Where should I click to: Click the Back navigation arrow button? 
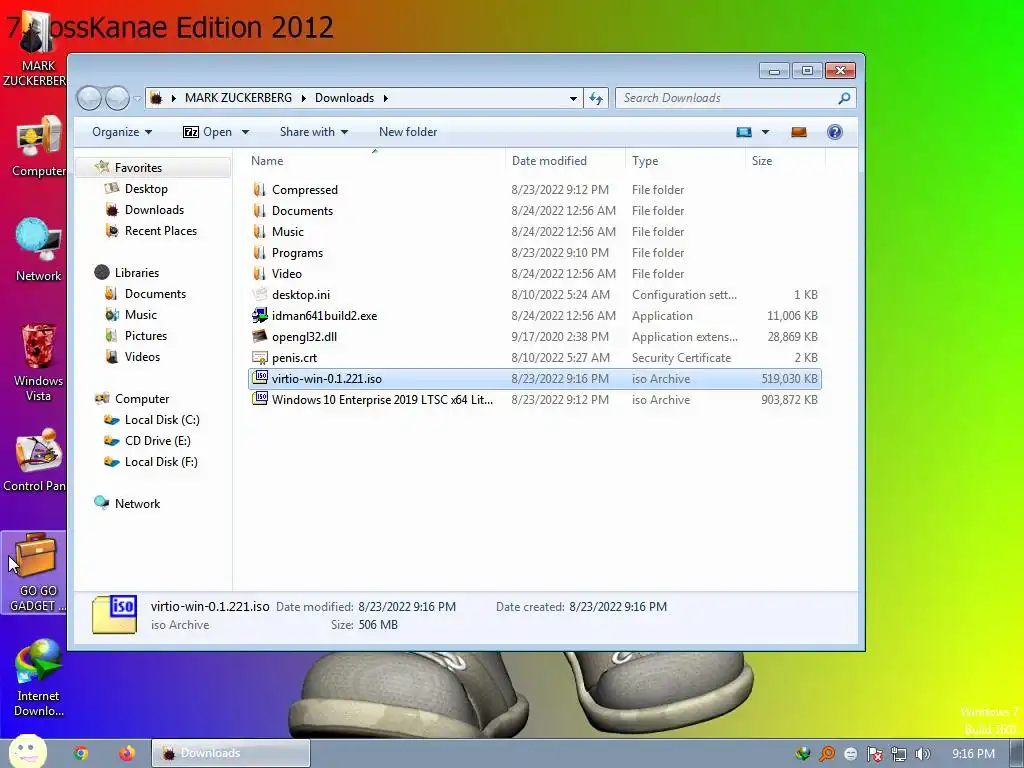[x=89, y=99]
